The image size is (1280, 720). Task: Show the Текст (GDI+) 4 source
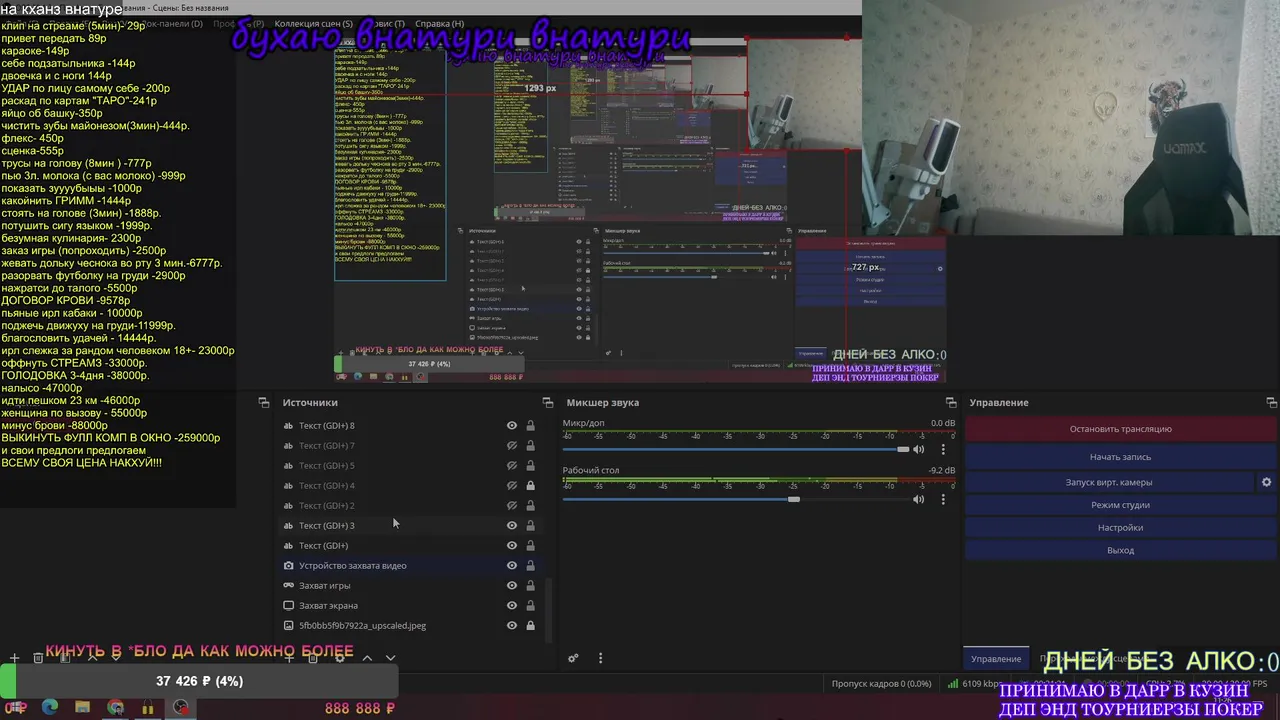tap(512, 485)
